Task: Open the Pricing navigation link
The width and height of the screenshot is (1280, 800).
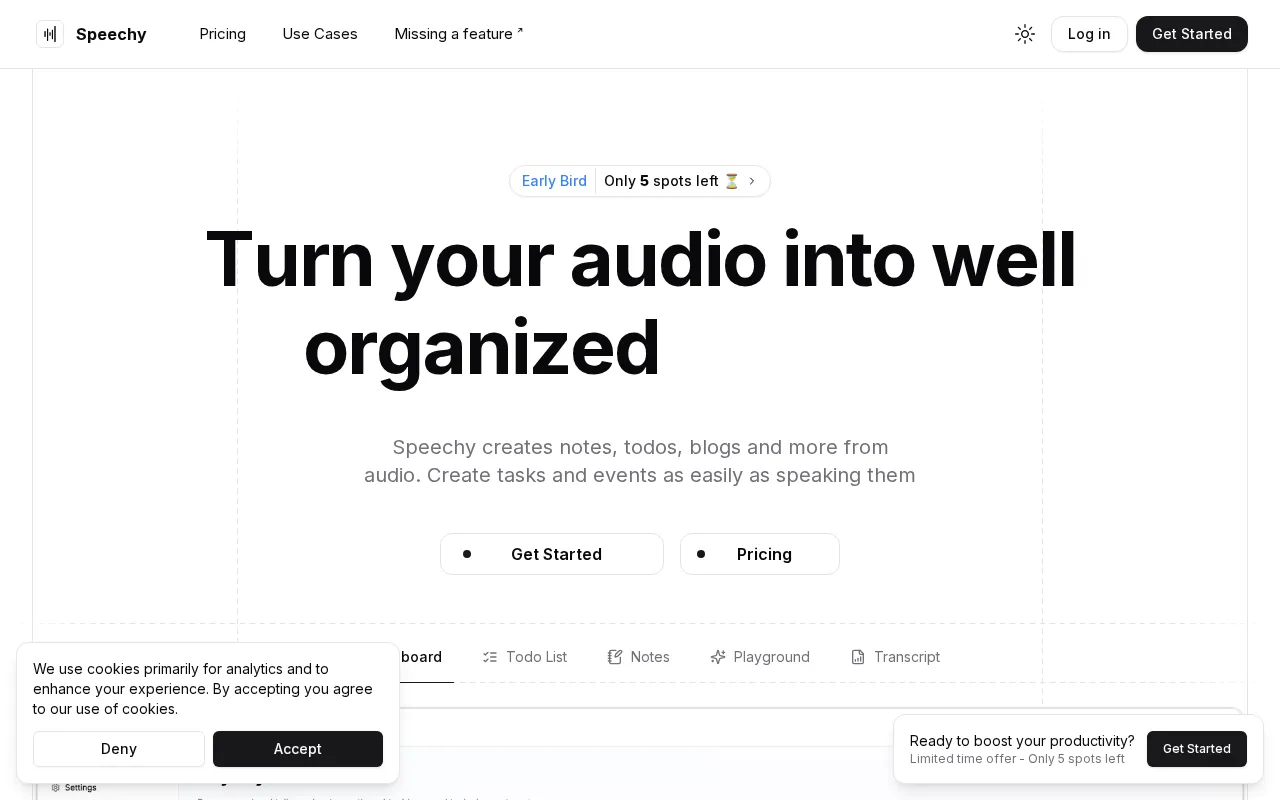Action: click(x=223, y=34)
